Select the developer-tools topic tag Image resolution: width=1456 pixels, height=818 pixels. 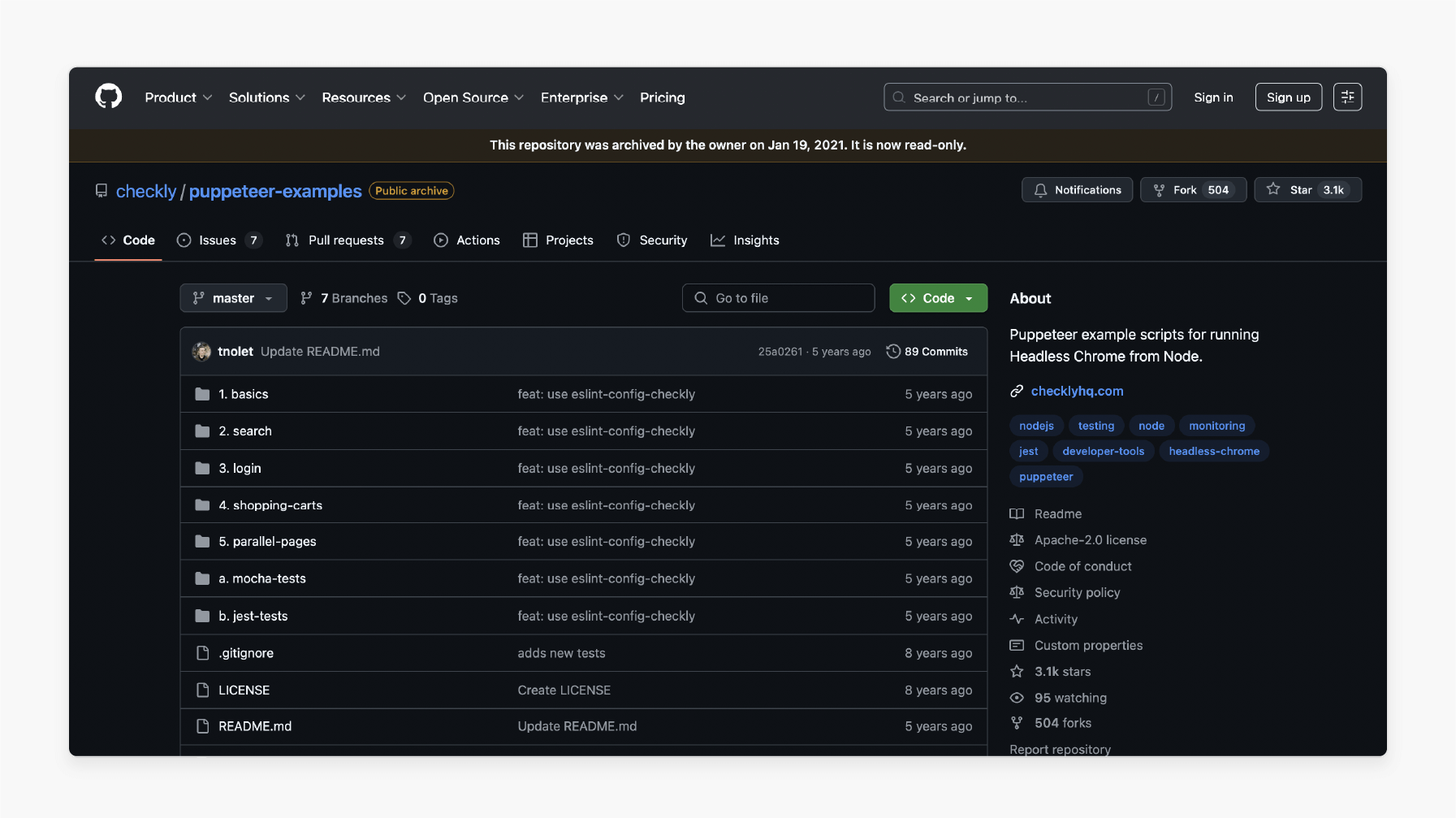click(x=1103, y=452)
